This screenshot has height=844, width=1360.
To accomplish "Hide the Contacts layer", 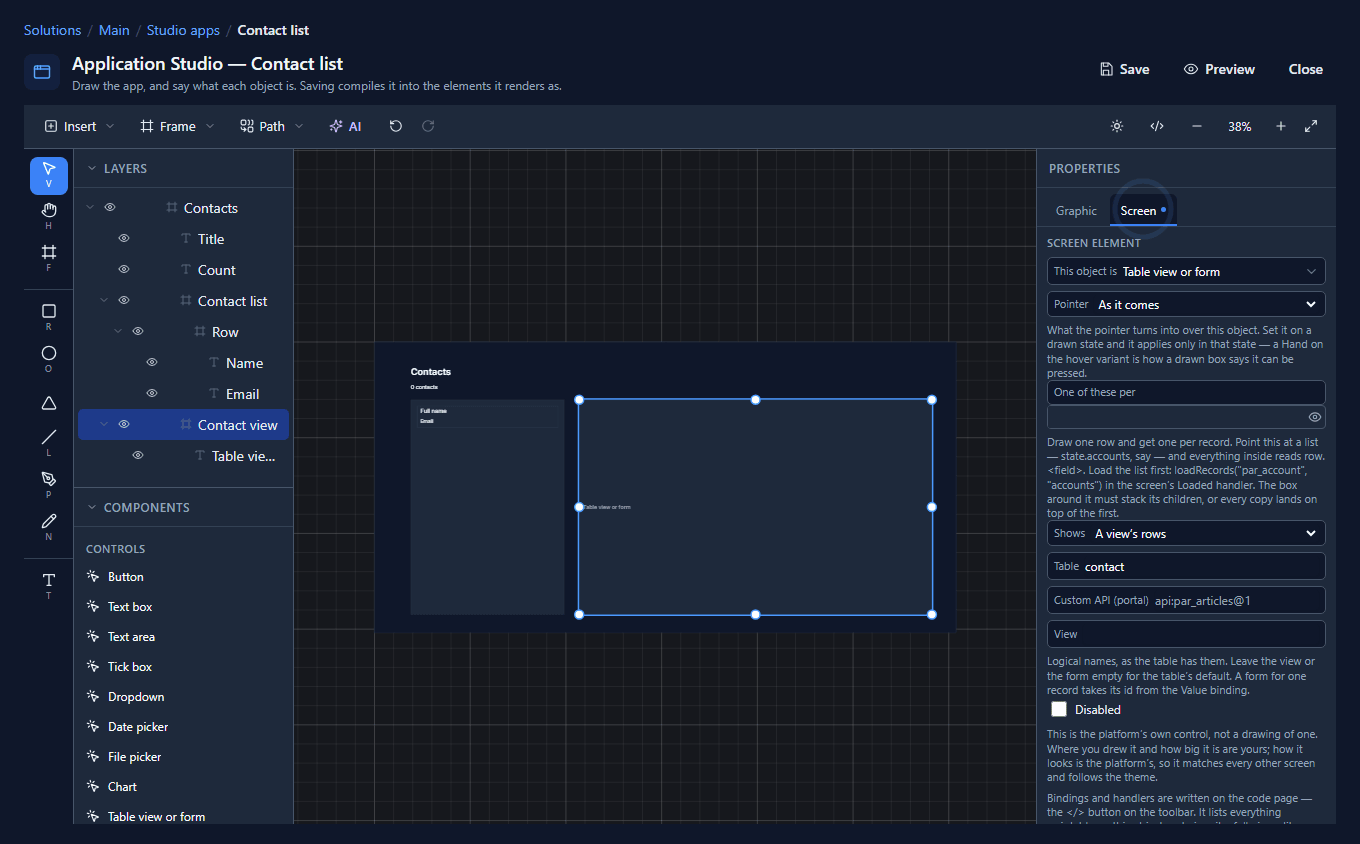I will click(110, 208).
